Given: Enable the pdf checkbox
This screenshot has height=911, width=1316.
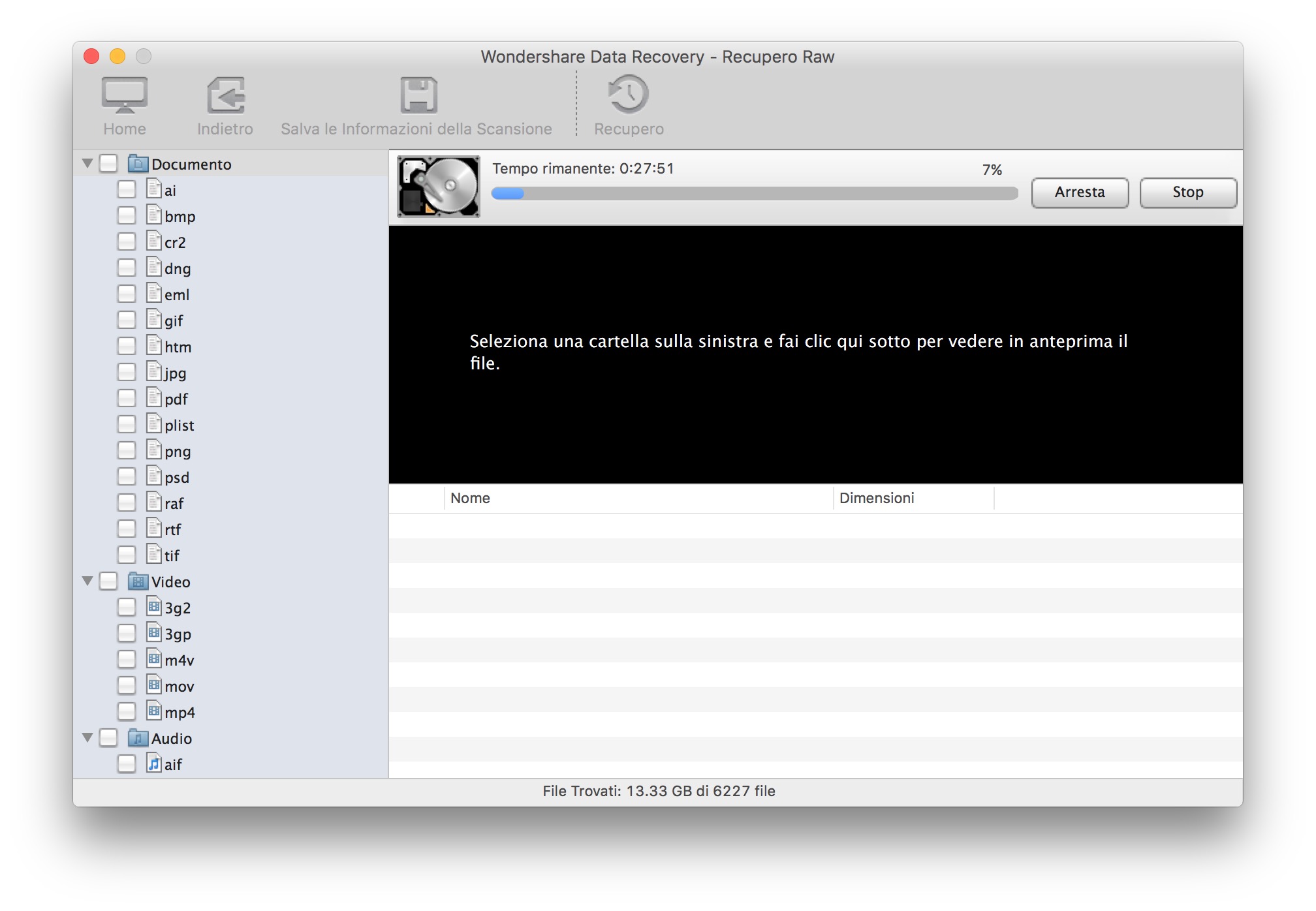Looking at the screenshot, I should point(127,399).
